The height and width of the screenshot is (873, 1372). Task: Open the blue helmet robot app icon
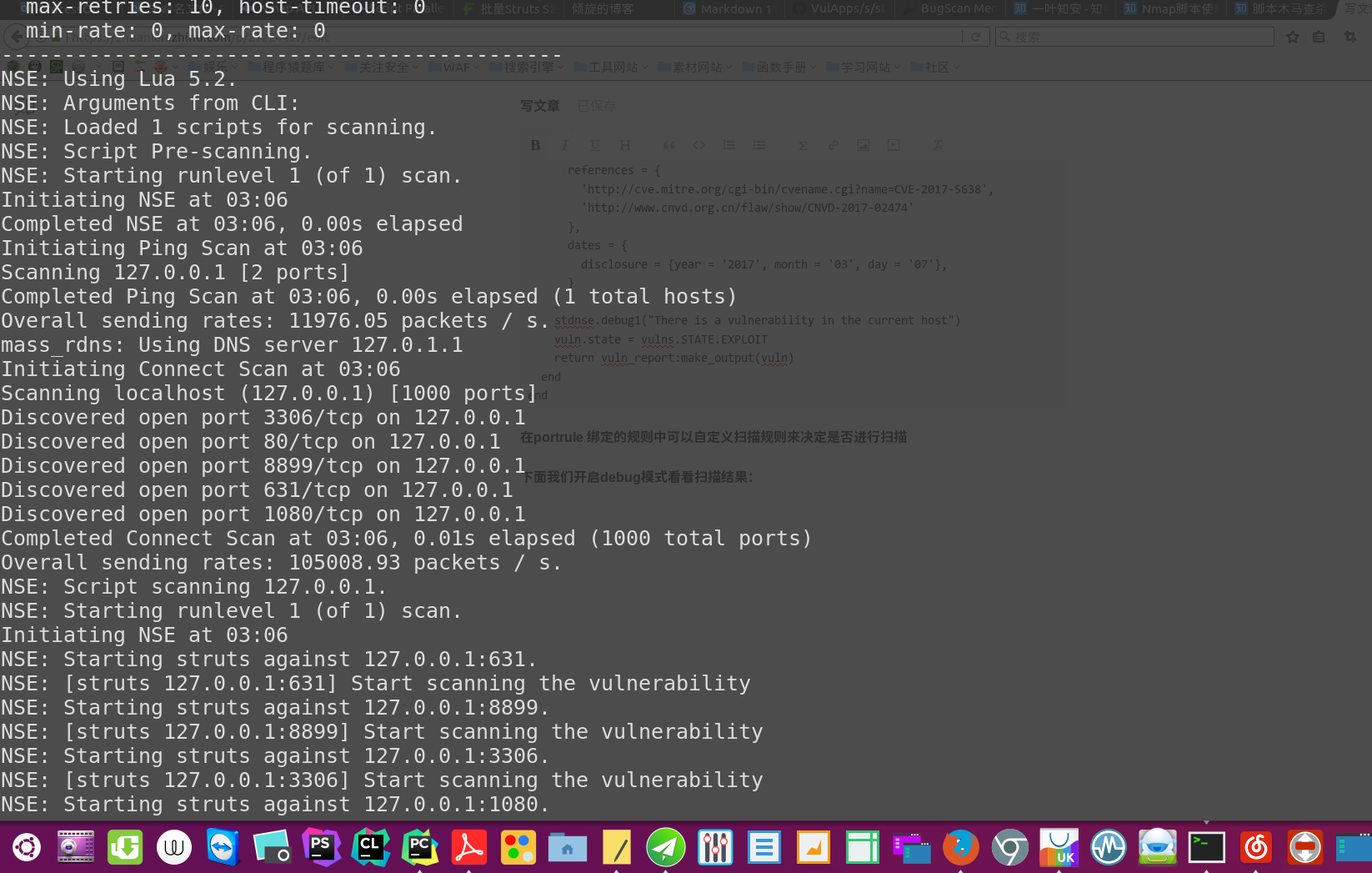pos(1157,848)
